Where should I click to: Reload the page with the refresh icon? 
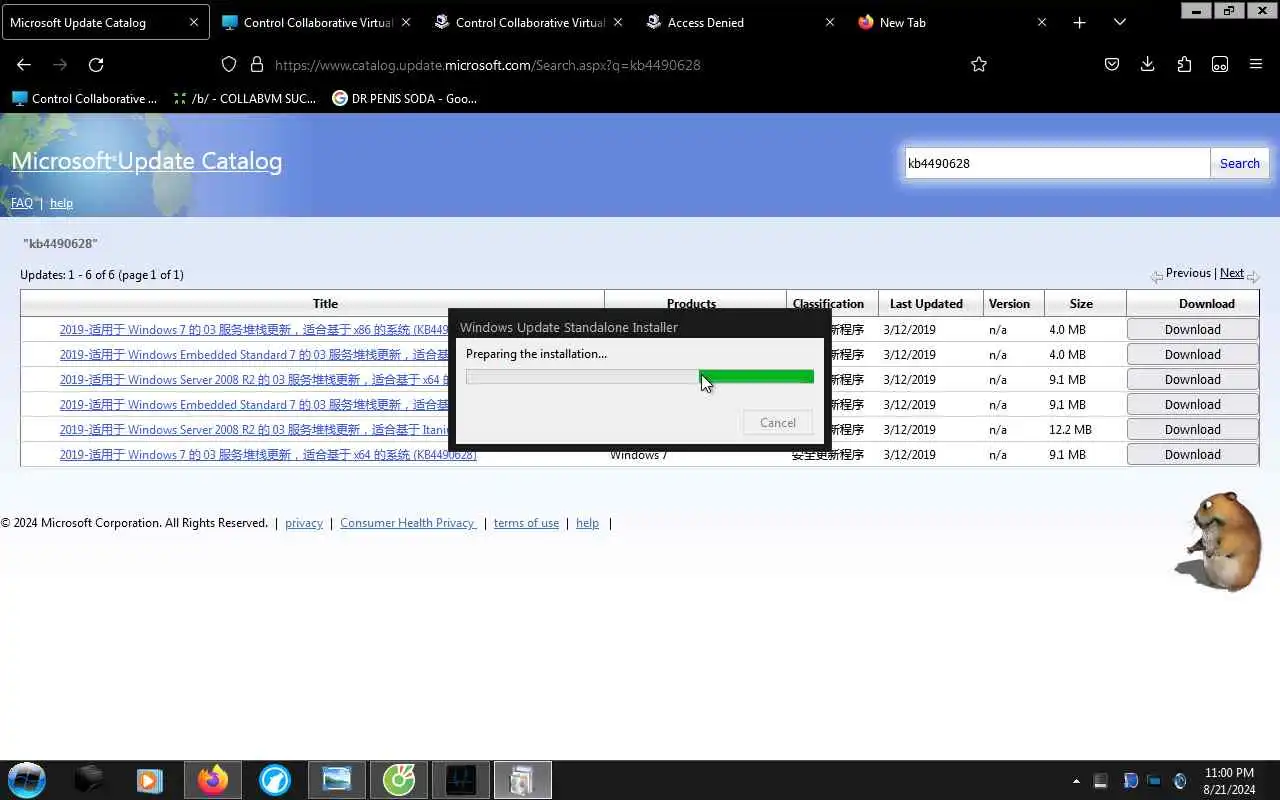(x=96, y=64)
